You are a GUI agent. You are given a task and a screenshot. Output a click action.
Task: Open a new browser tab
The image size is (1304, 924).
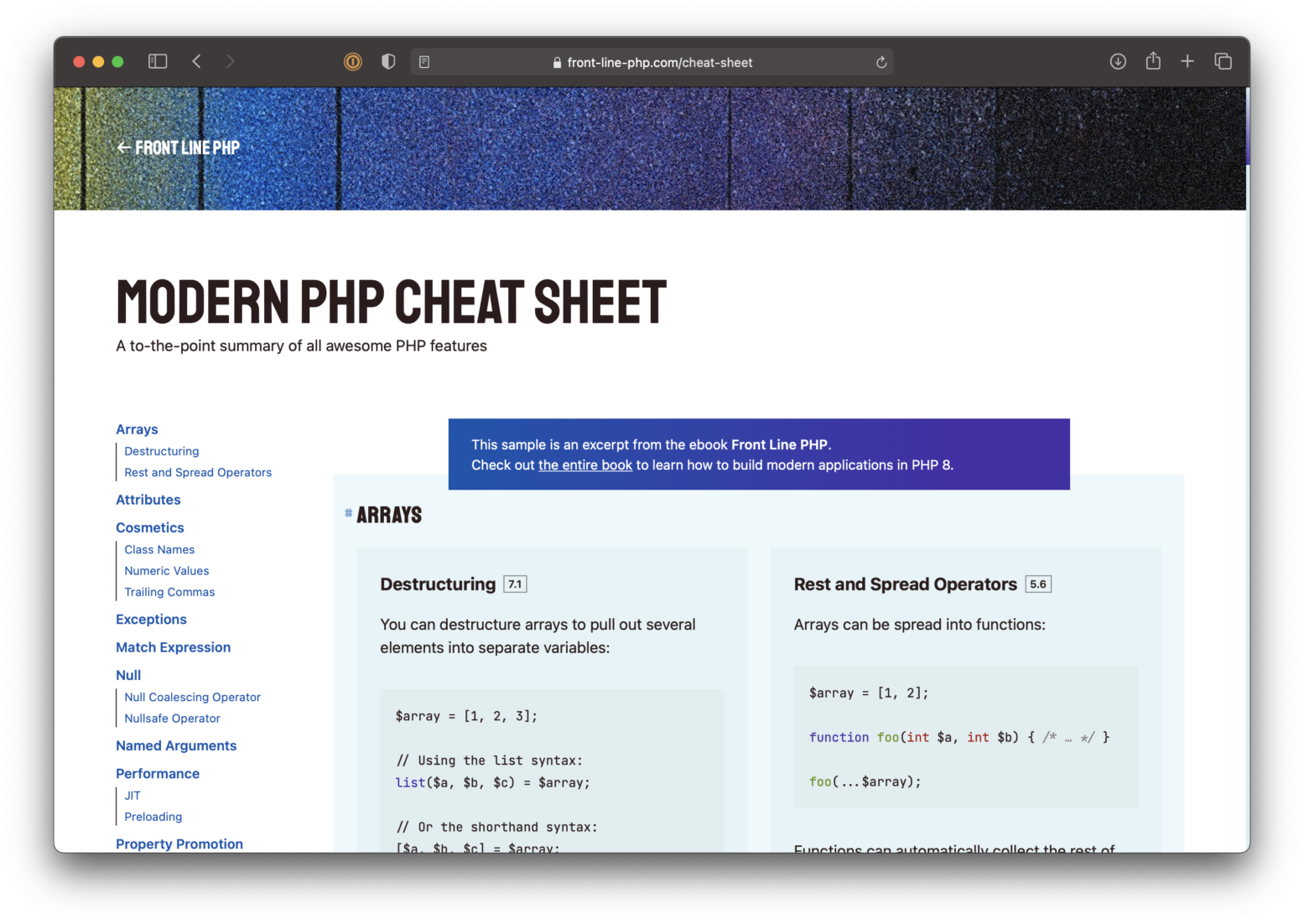(1187, 61)
